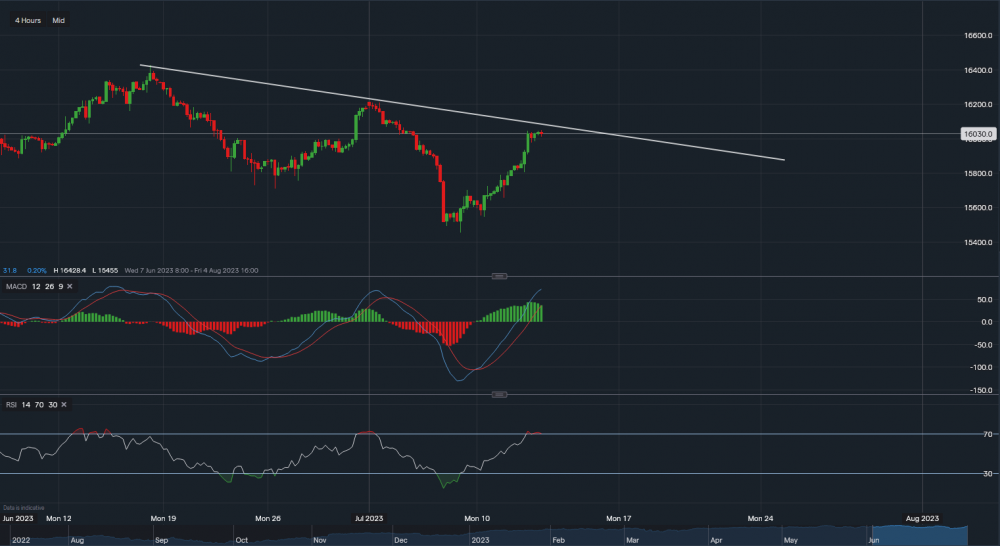Open the 4 Hours timeframe selector

[x=27, y=20]
